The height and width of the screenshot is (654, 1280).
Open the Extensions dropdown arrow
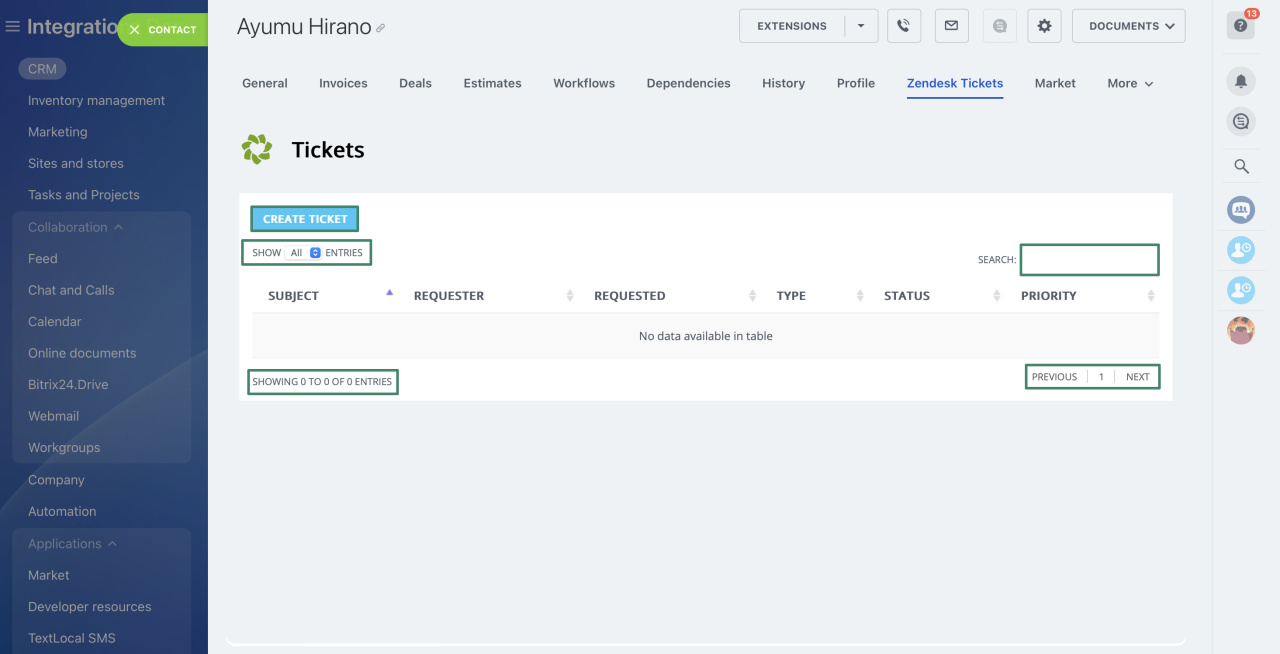(861, 26)
